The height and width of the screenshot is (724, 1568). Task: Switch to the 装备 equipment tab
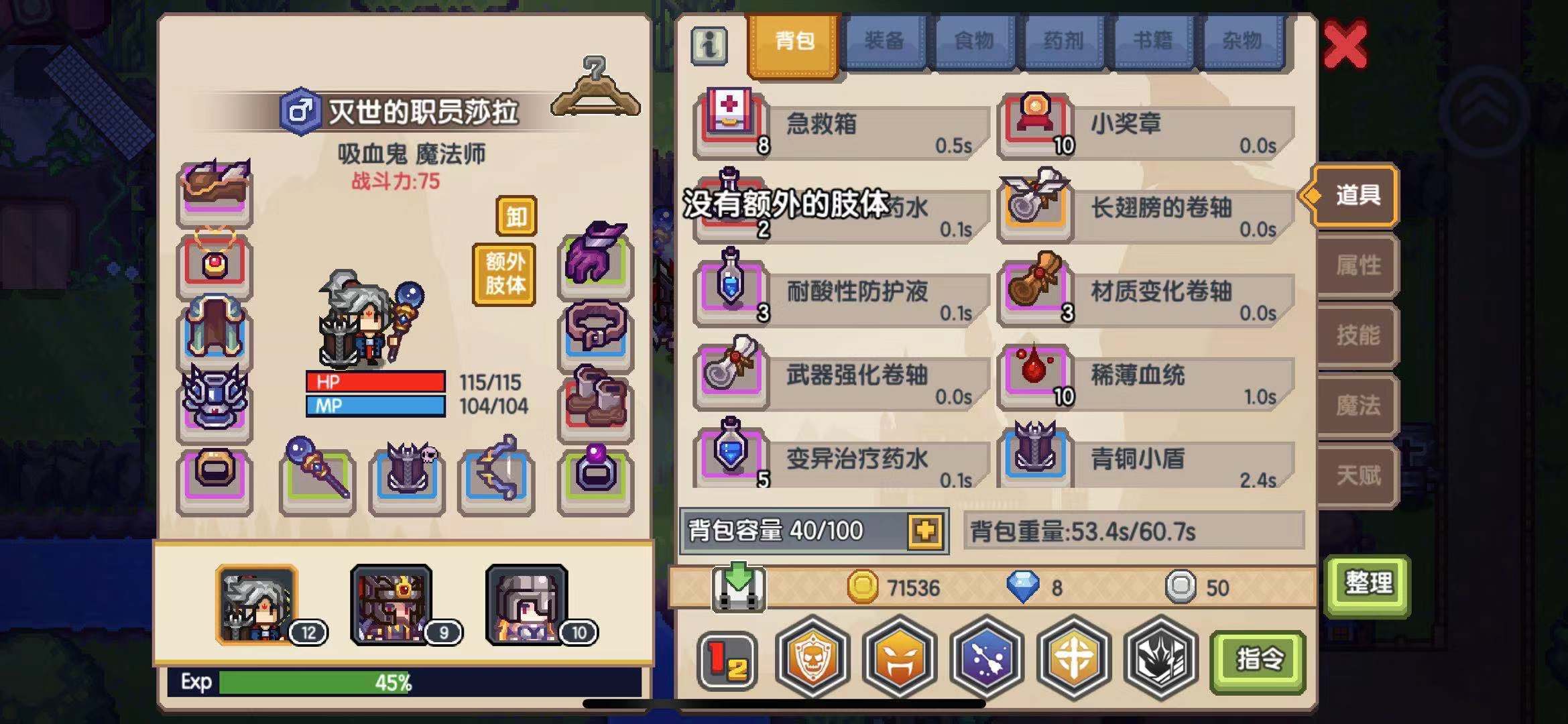point(884,42)
